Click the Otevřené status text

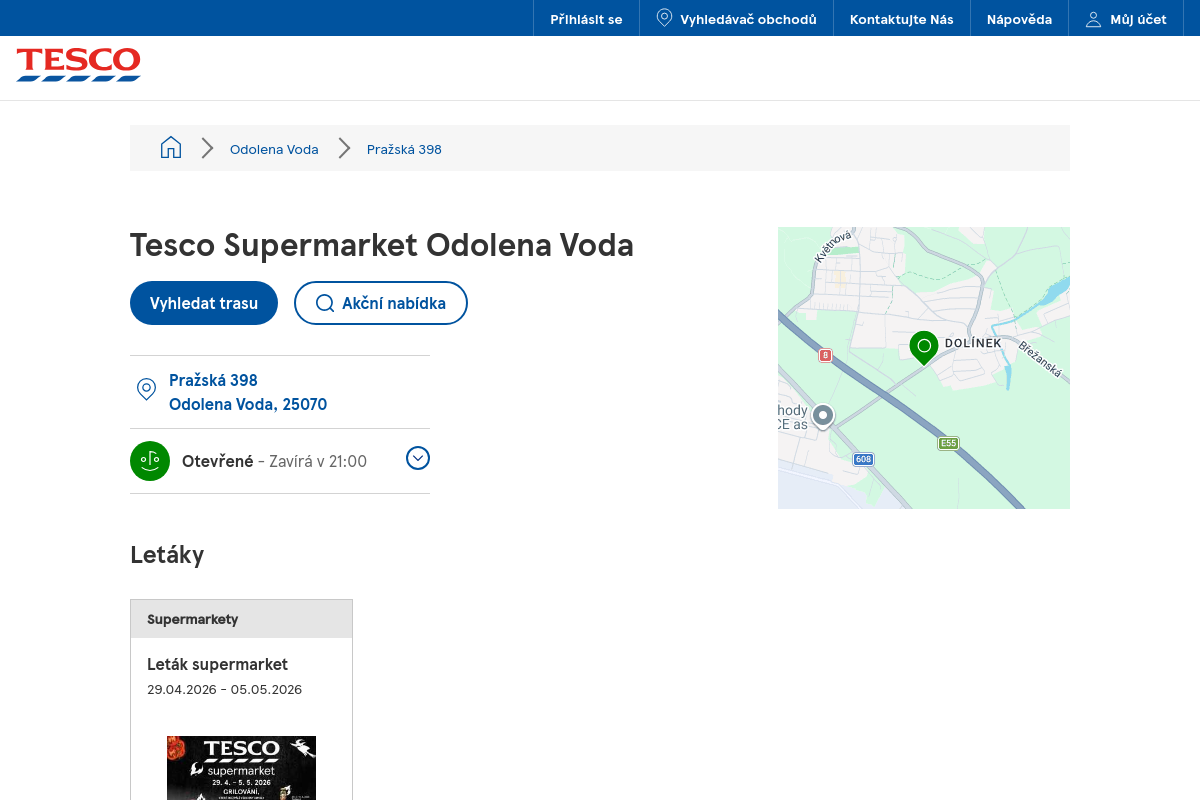pyautogui.click(x=218, y=461)
